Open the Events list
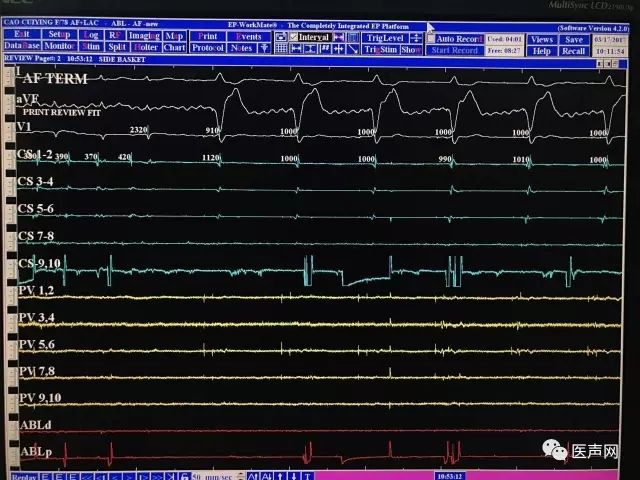The width and height of the screenshot is (640, 480). (x=248, y=36)
